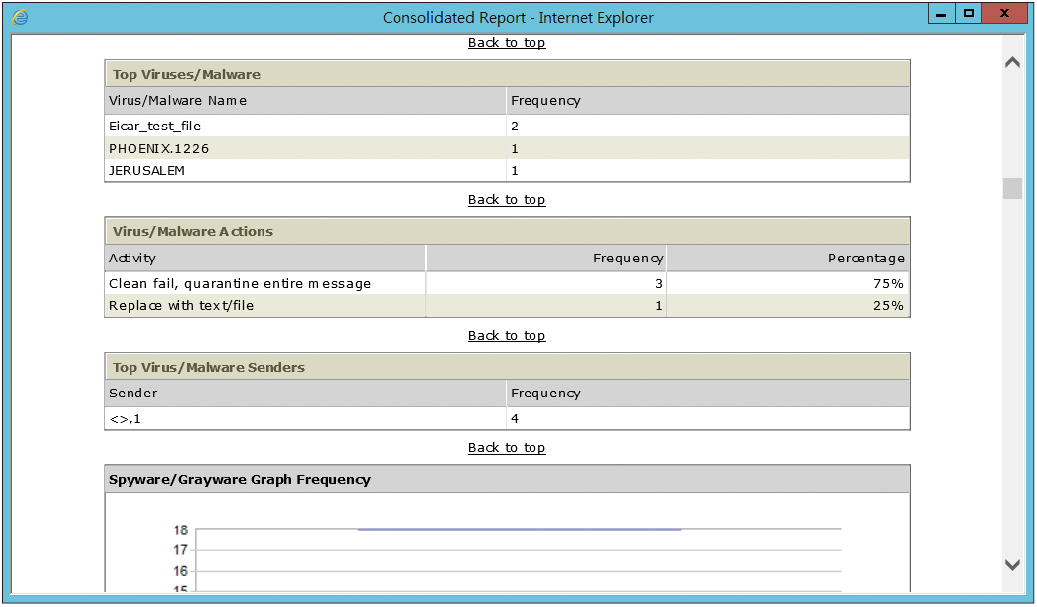Viewport: 1037px width, 607px height.
Task: Click Frequency header in Top Viruses/Malware table
Action: point(708,101)
